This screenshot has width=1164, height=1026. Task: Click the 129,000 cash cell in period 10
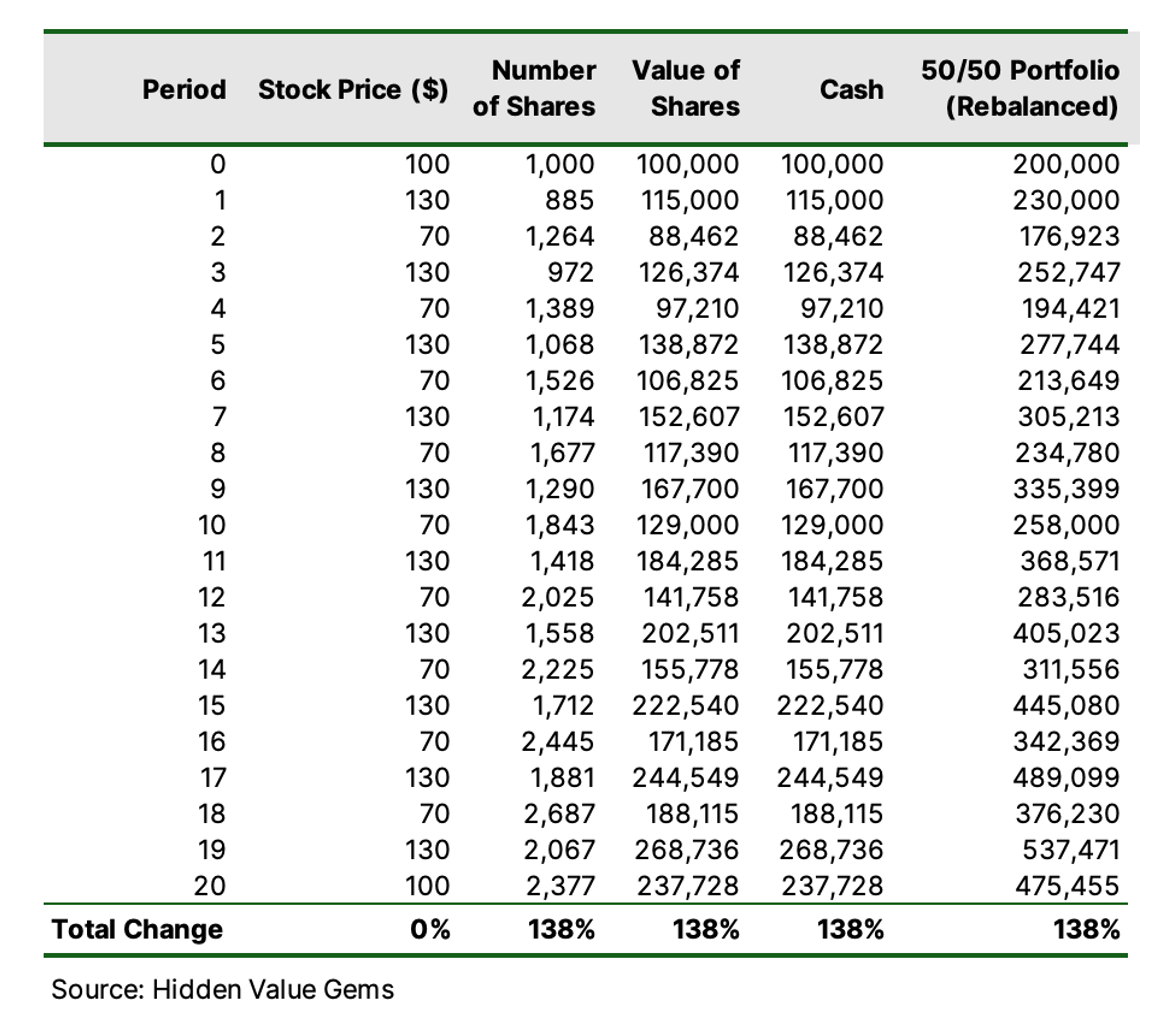point(832,525)
